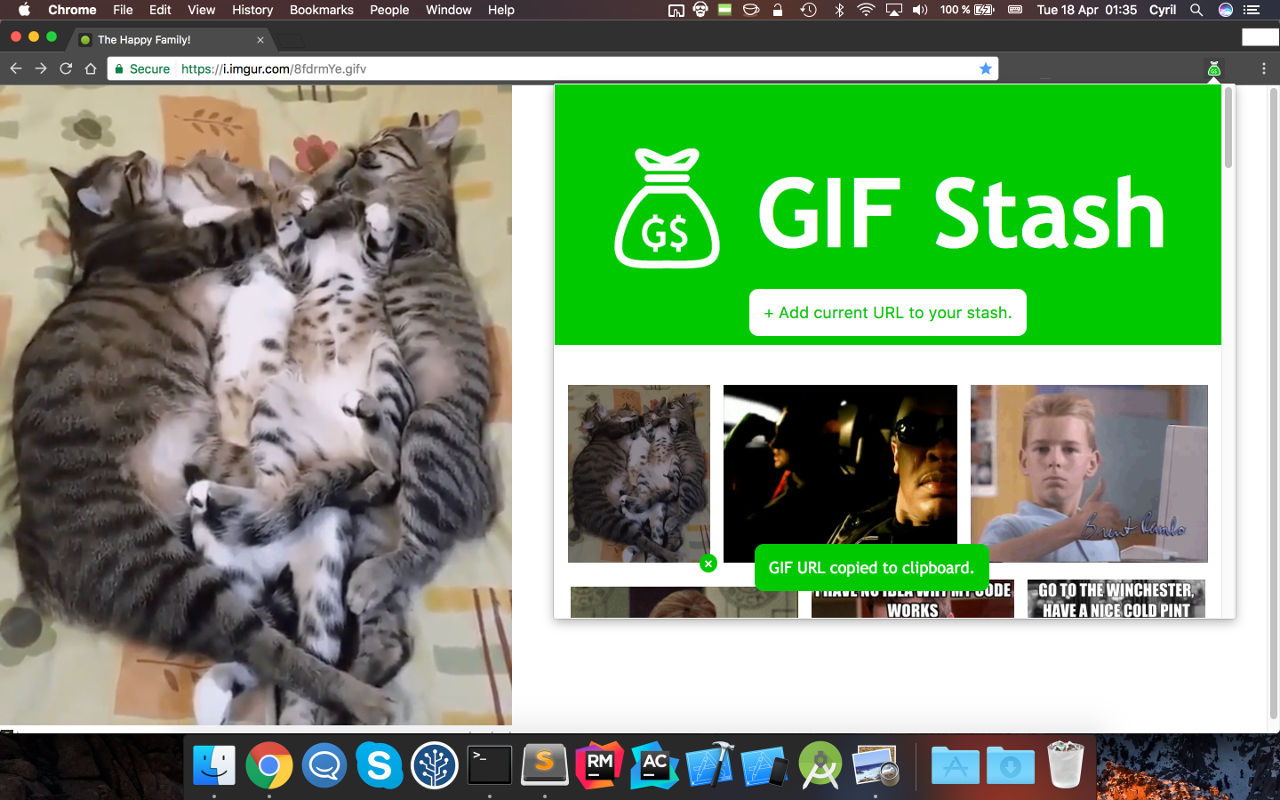Click the GIF Stash extension icon in toolbar

pos(1214,69)
